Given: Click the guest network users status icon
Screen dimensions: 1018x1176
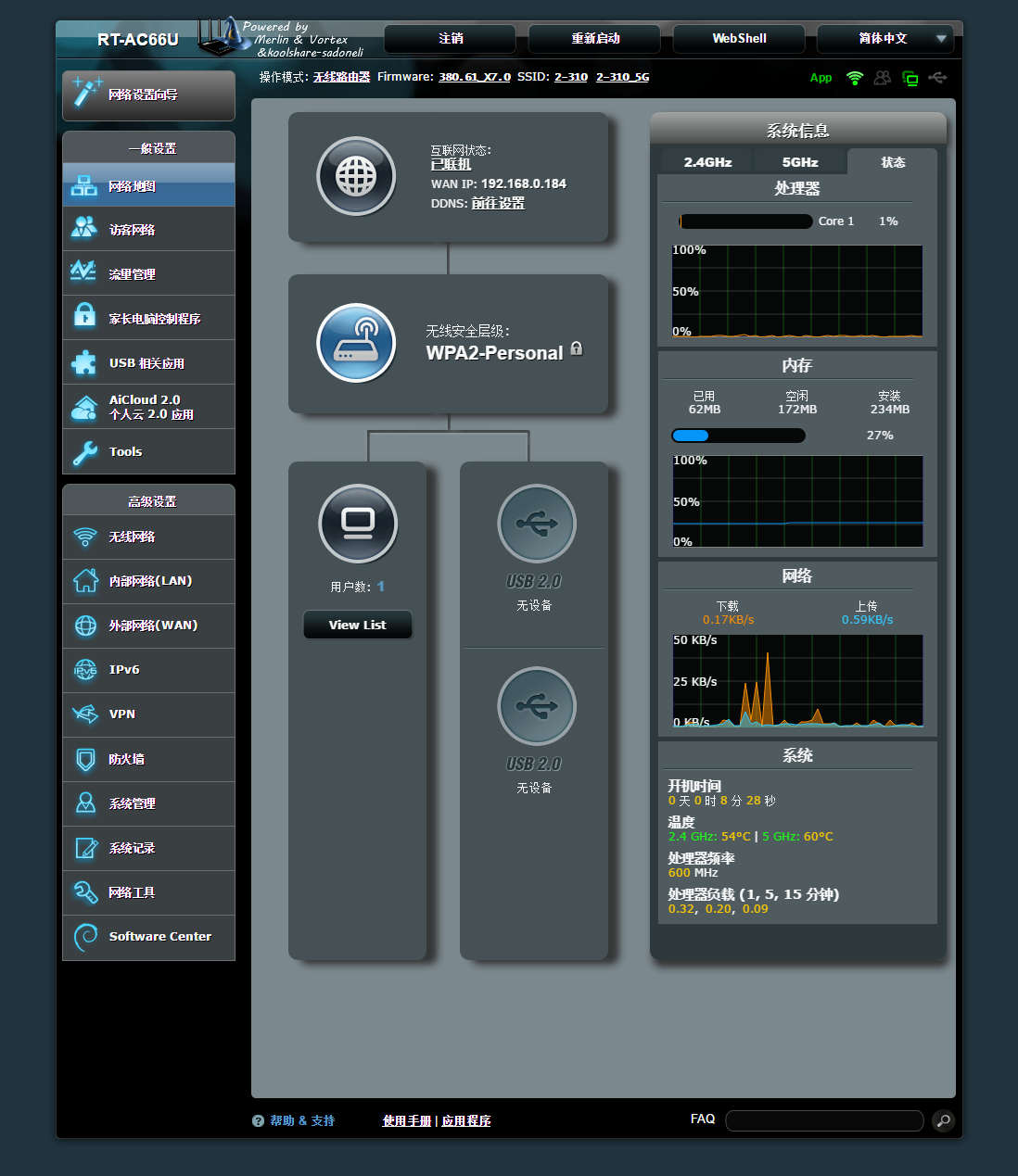Looking at the screenshot, I should click(x=883, y=78).
